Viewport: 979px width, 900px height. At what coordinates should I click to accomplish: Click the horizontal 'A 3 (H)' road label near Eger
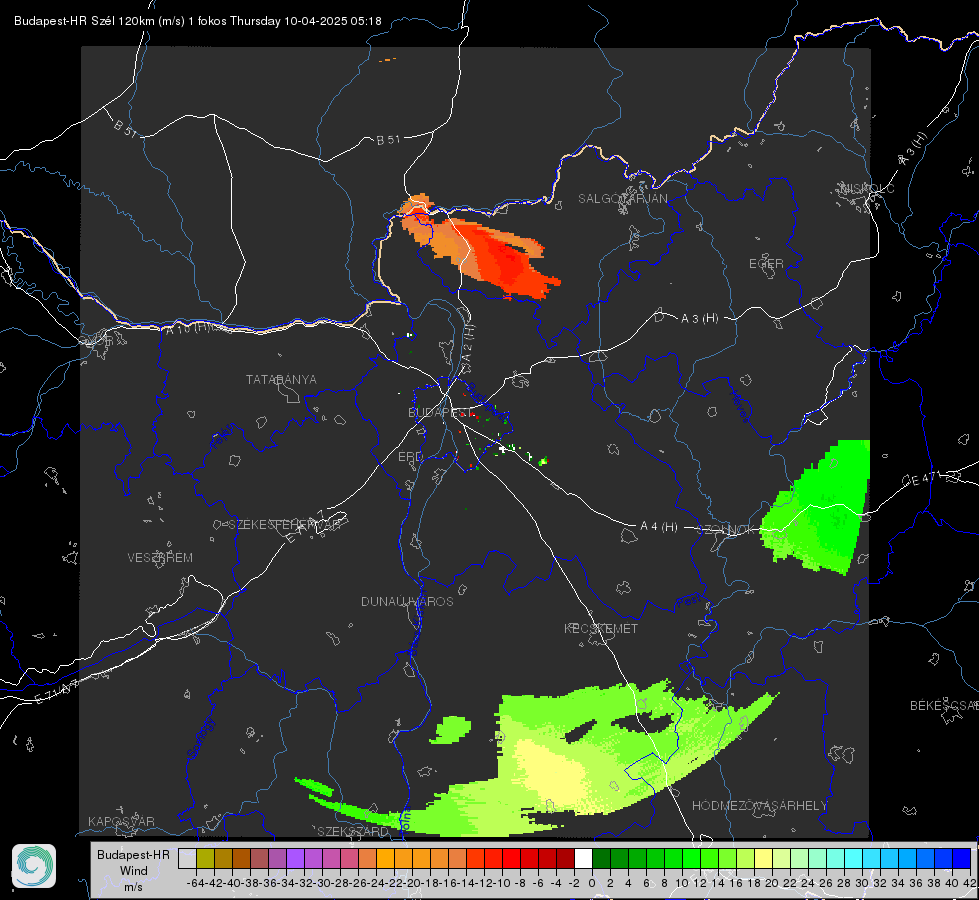[699, 319]
